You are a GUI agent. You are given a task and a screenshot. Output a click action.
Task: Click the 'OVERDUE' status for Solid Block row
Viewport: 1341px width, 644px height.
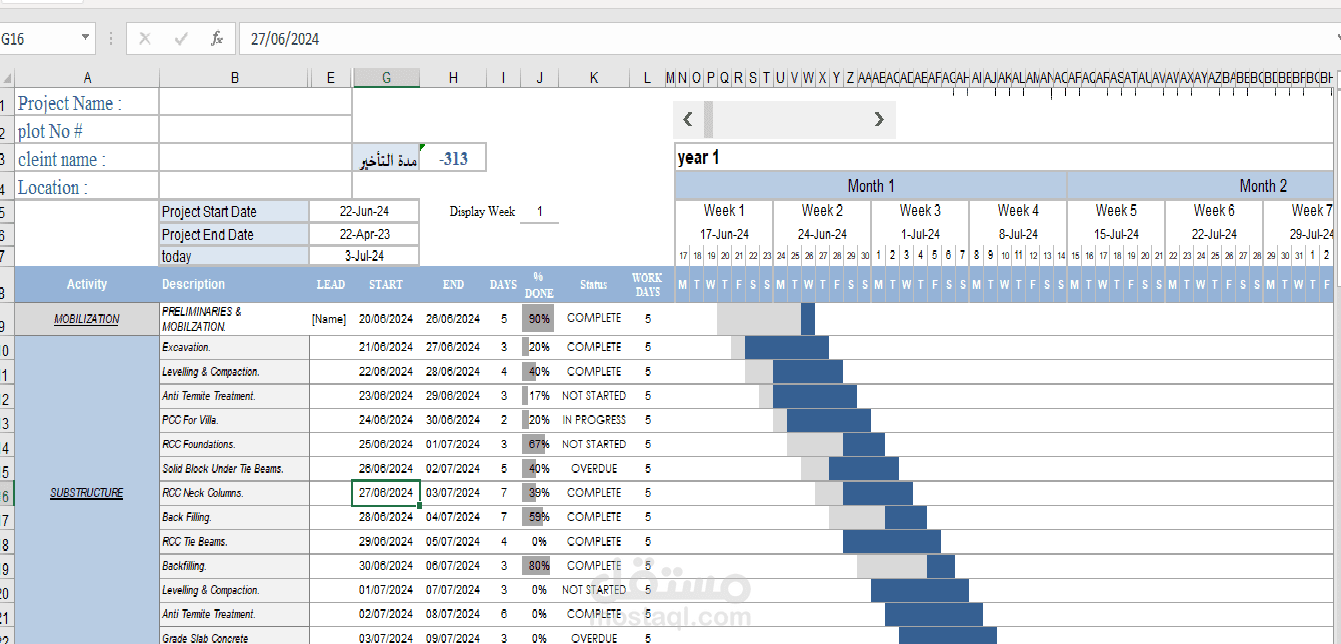coord(594,468)
